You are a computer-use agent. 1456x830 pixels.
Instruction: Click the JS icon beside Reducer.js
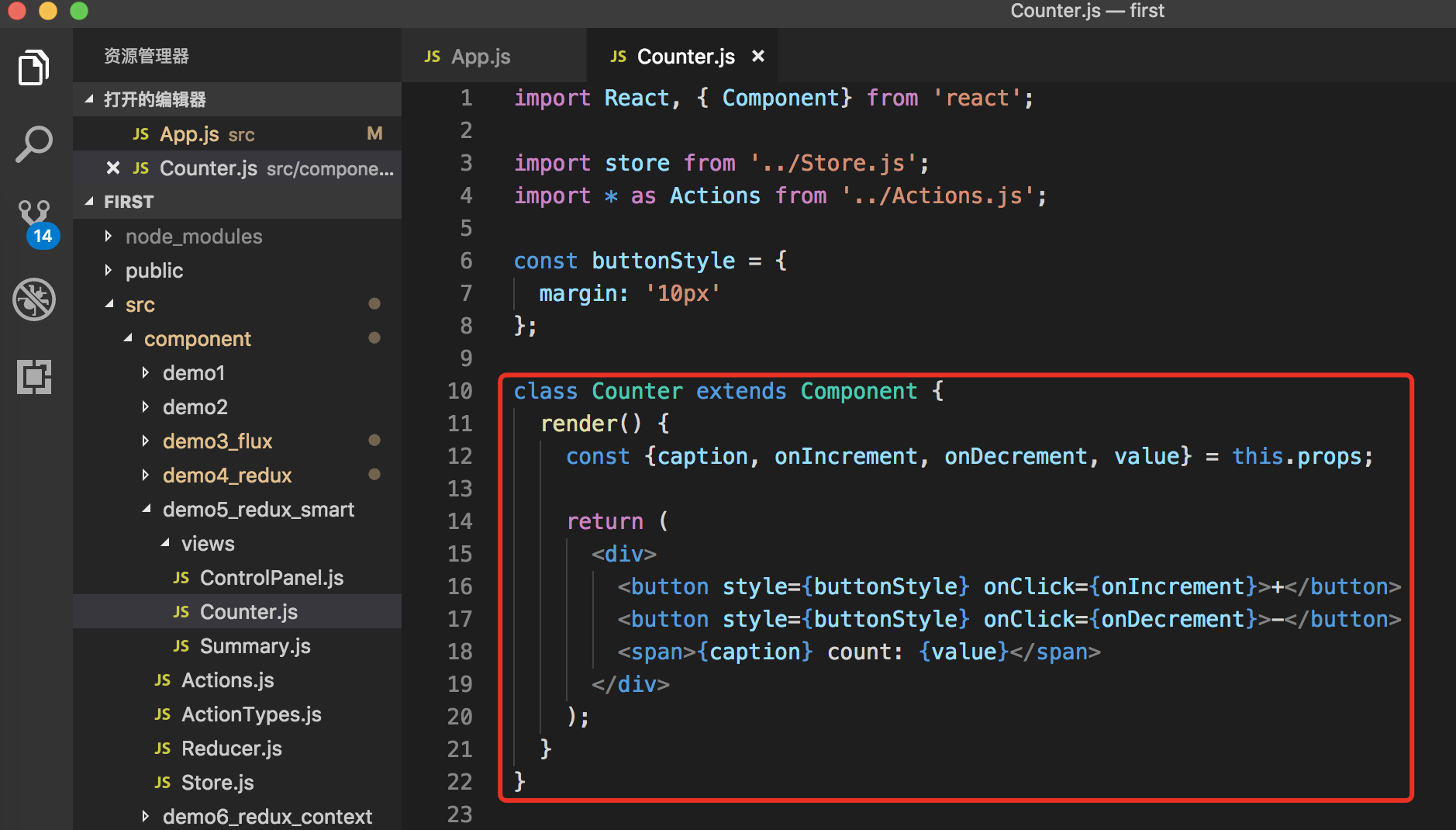tap(163, 749)
